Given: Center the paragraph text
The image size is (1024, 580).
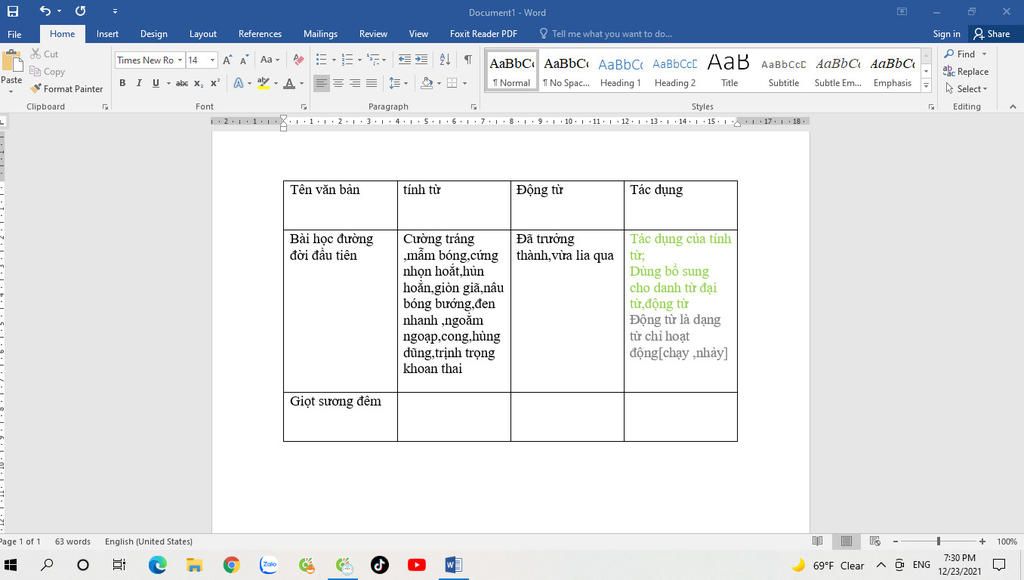Looking at the screenshot, I should [338, 83].
